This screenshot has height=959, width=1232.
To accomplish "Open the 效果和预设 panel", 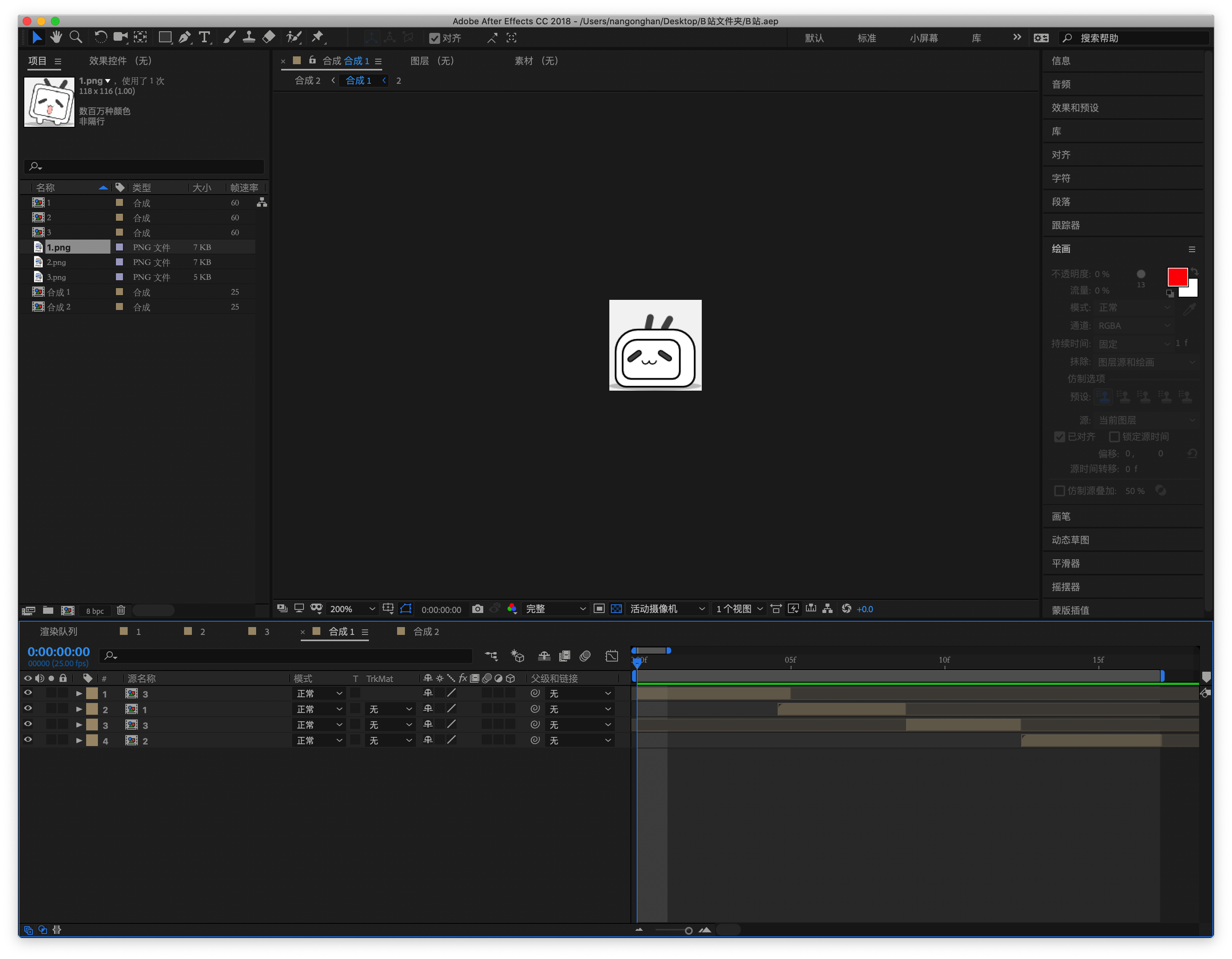I will [1075, 108].
